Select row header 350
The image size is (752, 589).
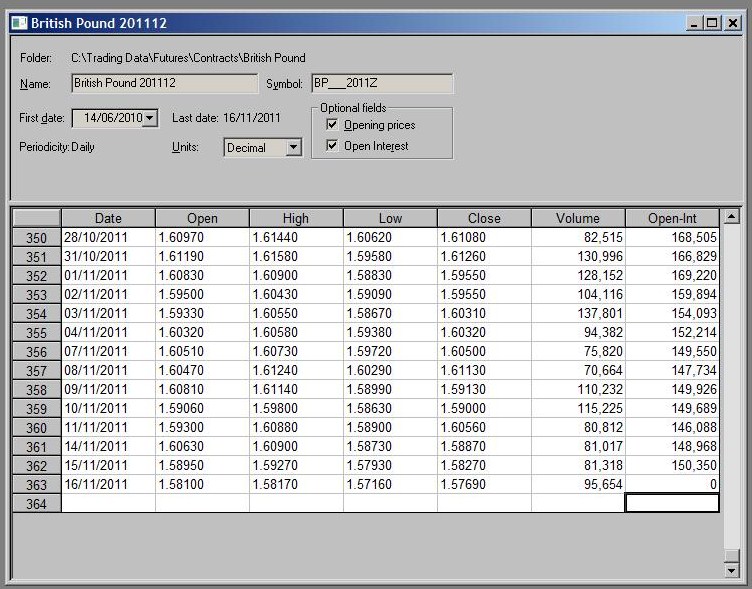tap(36, 238)
